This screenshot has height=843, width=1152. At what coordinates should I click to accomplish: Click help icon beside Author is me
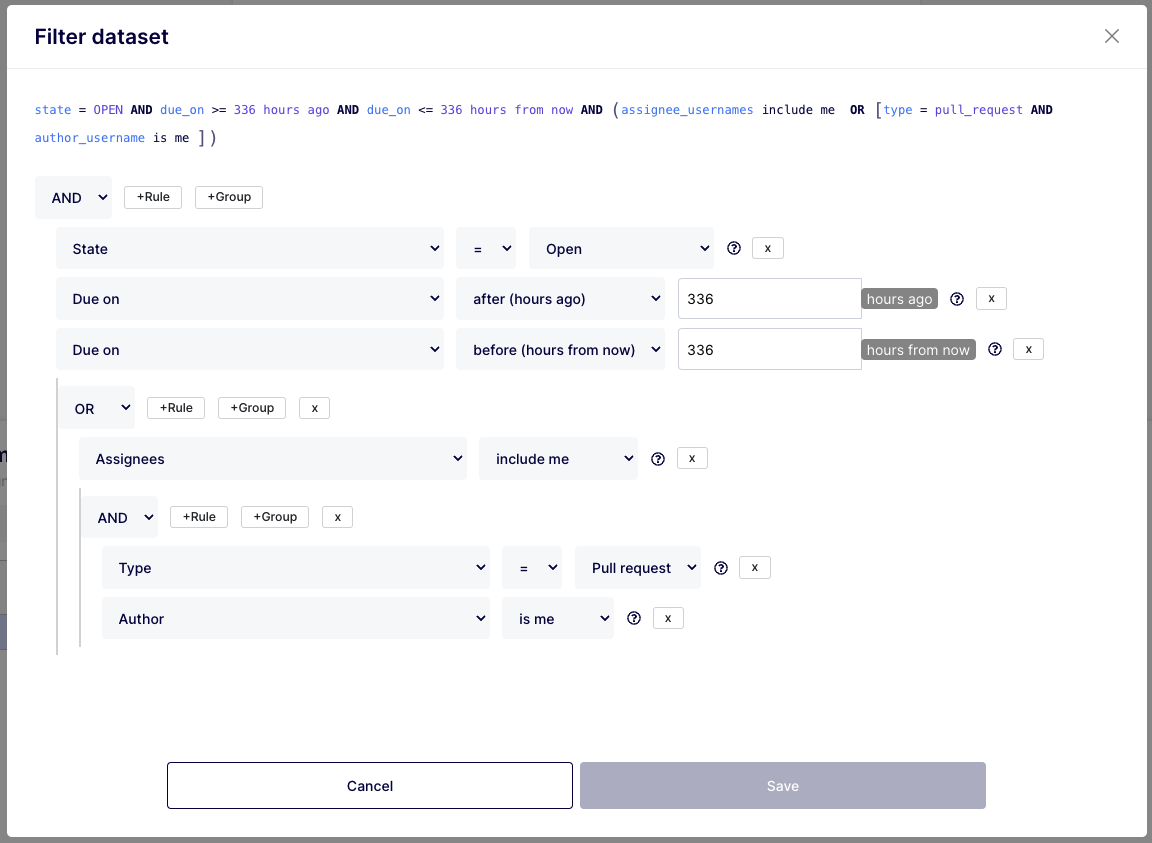coord(633,618)
